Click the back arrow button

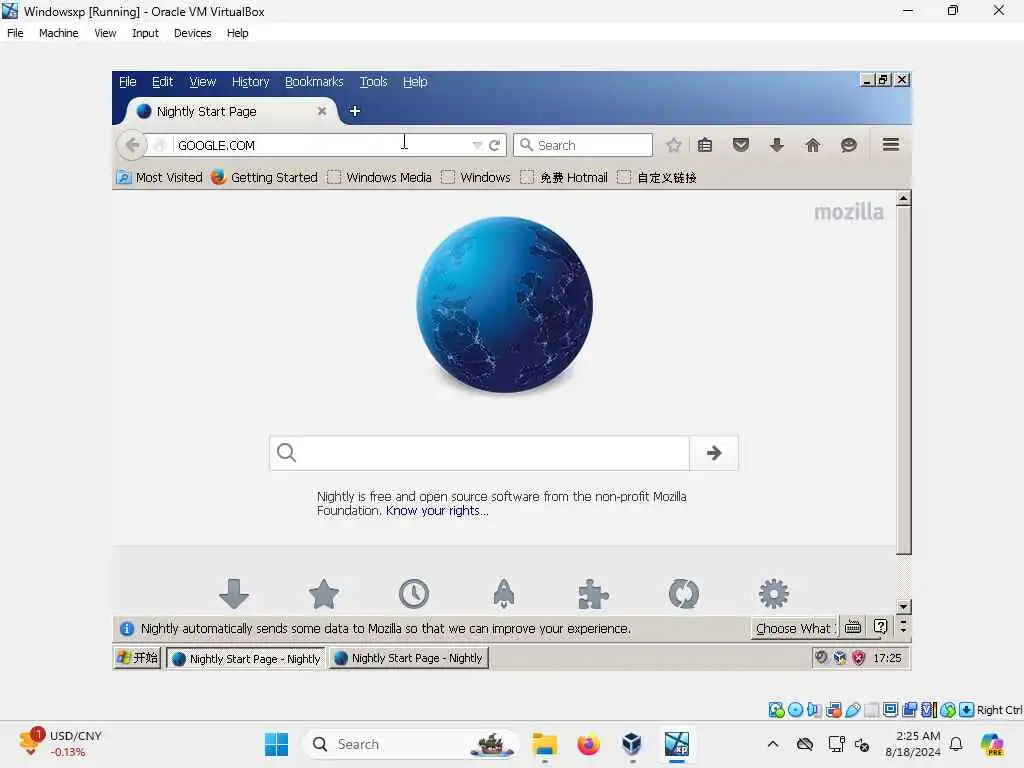[x=132, y=145]
